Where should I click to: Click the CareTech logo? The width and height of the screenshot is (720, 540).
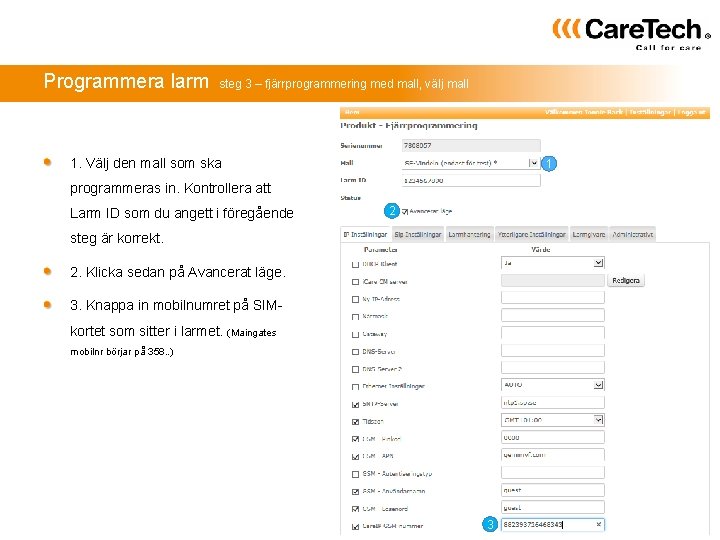click(x=631, y=33)
